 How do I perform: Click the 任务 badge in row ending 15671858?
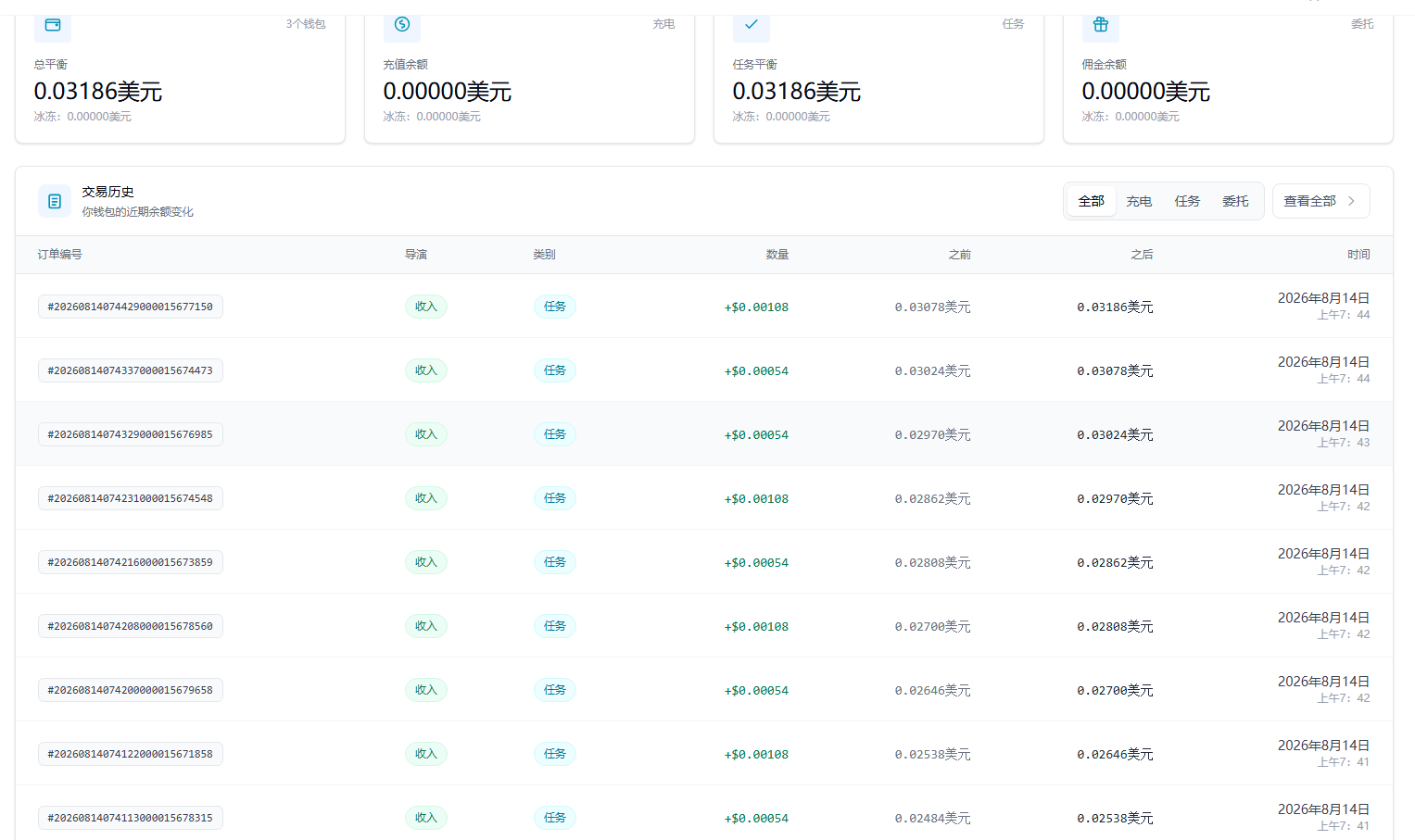tap(555, 754)
